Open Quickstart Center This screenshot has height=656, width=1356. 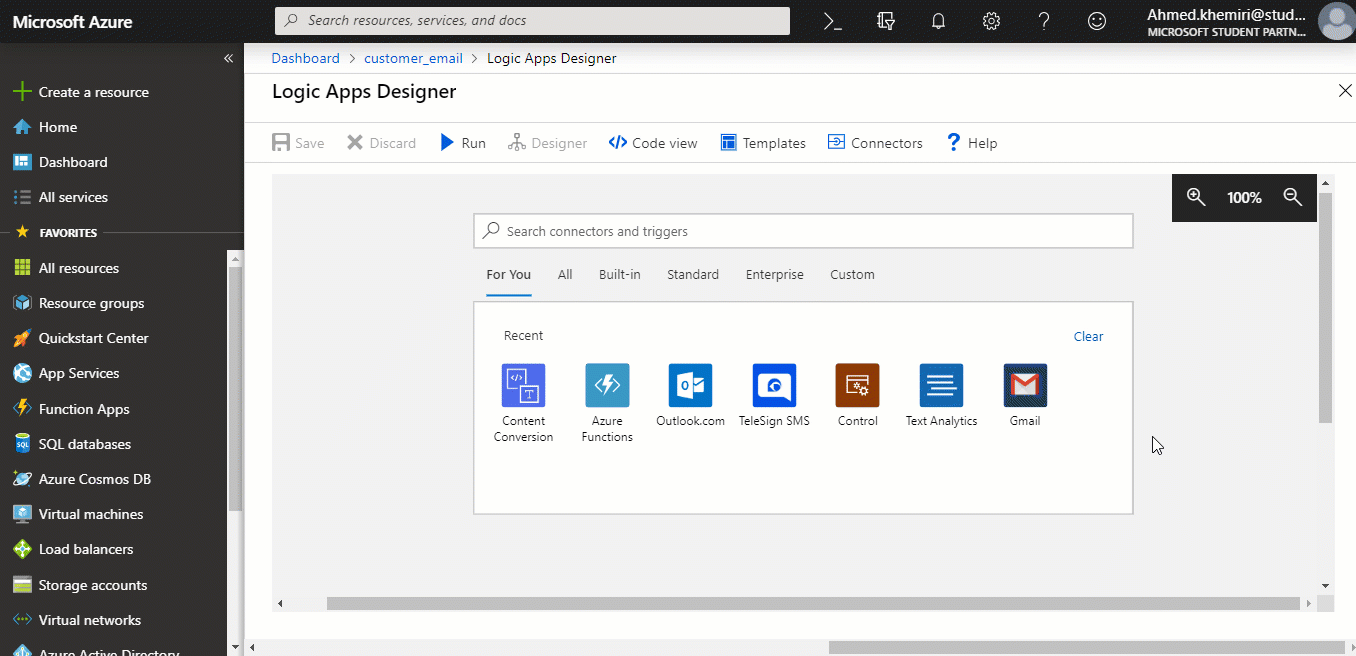(x=81, y=338)
